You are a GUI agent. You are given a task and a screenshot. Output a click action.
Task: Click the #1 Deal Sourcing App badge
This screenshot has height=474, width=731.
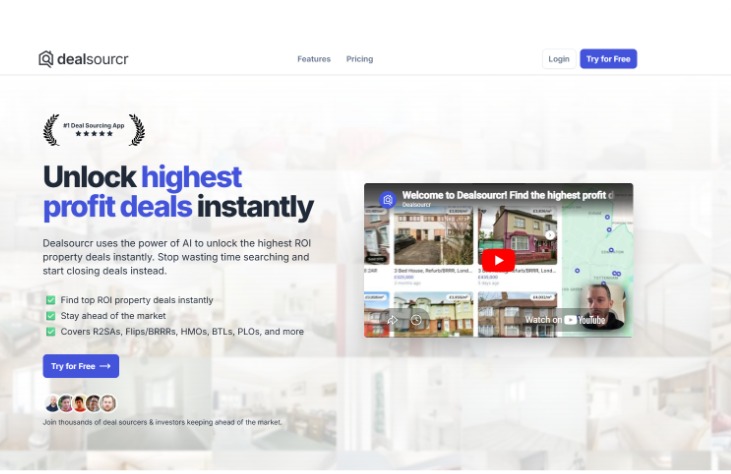pyautogui.click(x=94, y=130)
